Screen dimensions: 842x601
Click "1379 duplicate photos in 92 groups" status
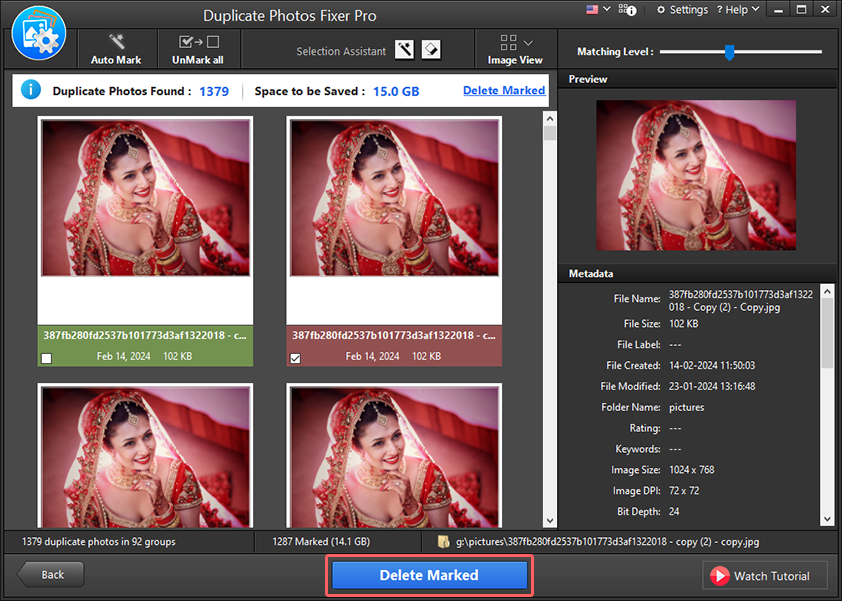coord(99,541)
